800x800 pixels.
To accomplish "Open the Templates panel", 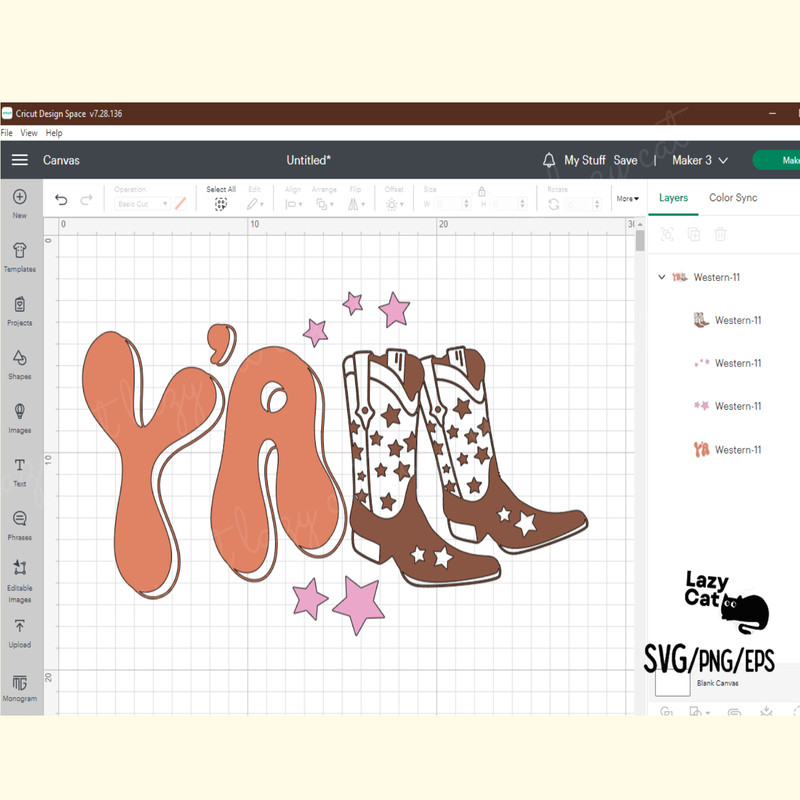I will (19, 256).
